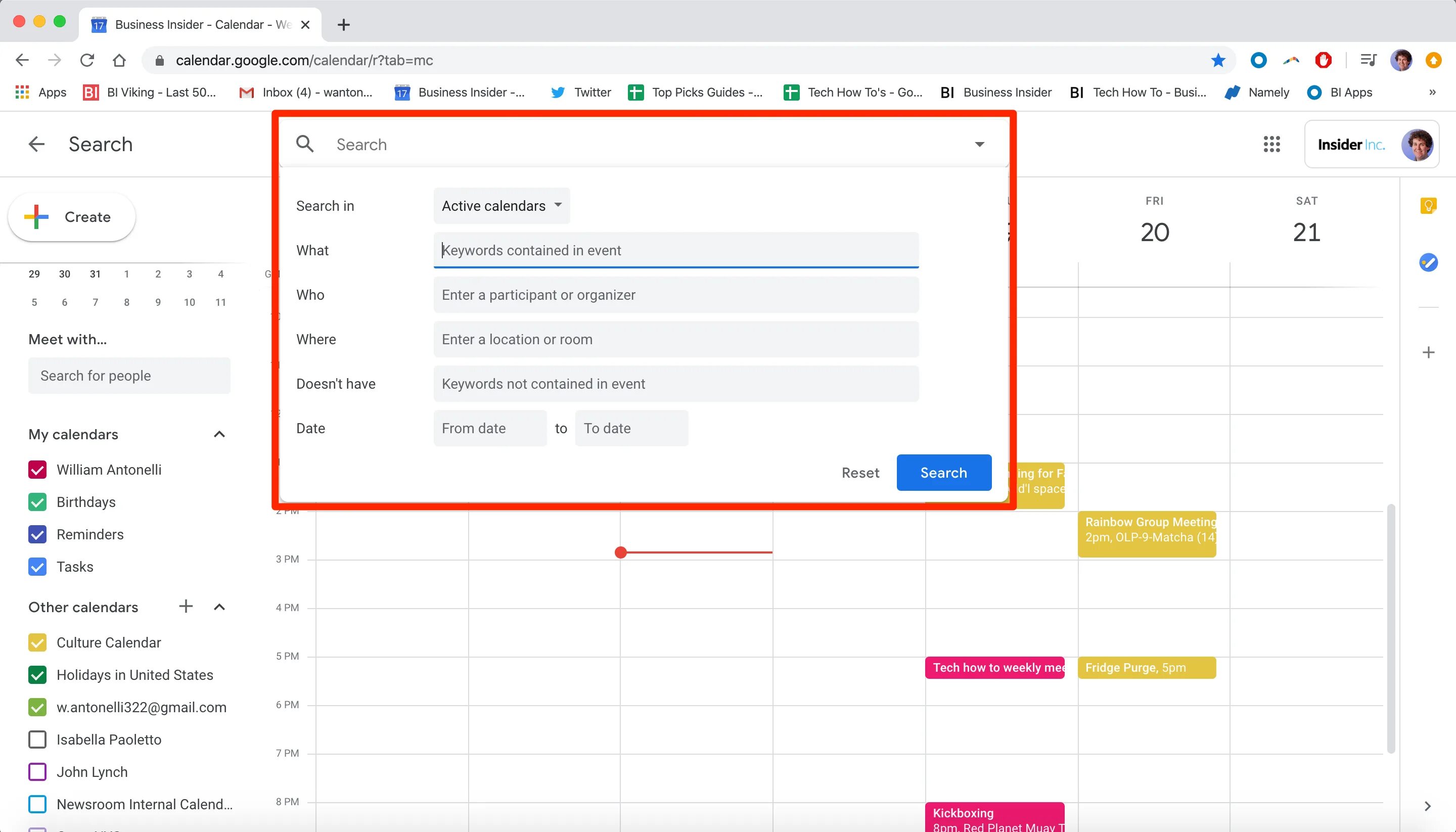This screenshot has height=832, width=1456.
Task: Click the bookmark star icon in address bar
Action: pyautogui.click(x=1218, y=60)
